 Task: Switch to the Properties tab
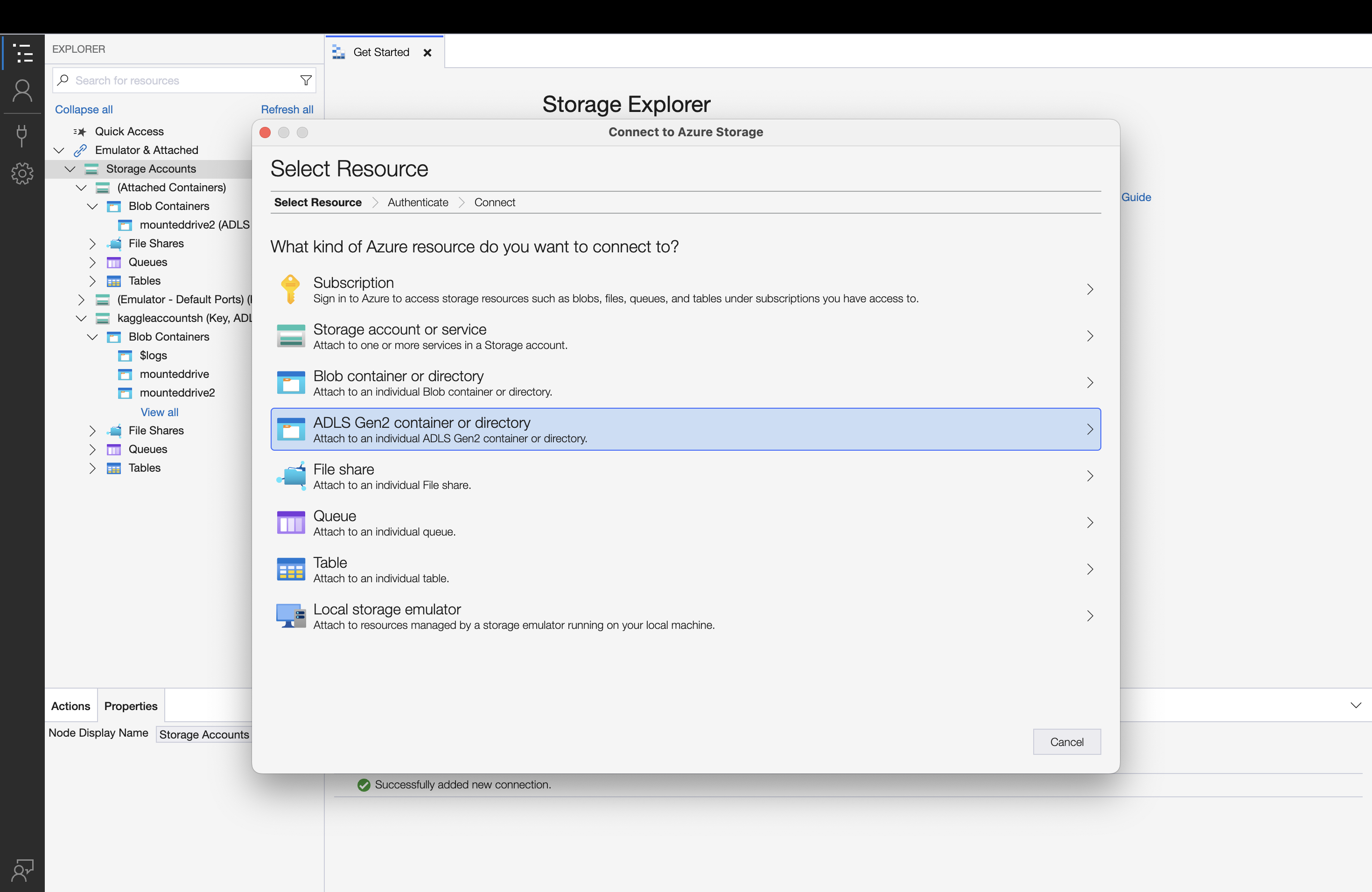pos(131,706)
